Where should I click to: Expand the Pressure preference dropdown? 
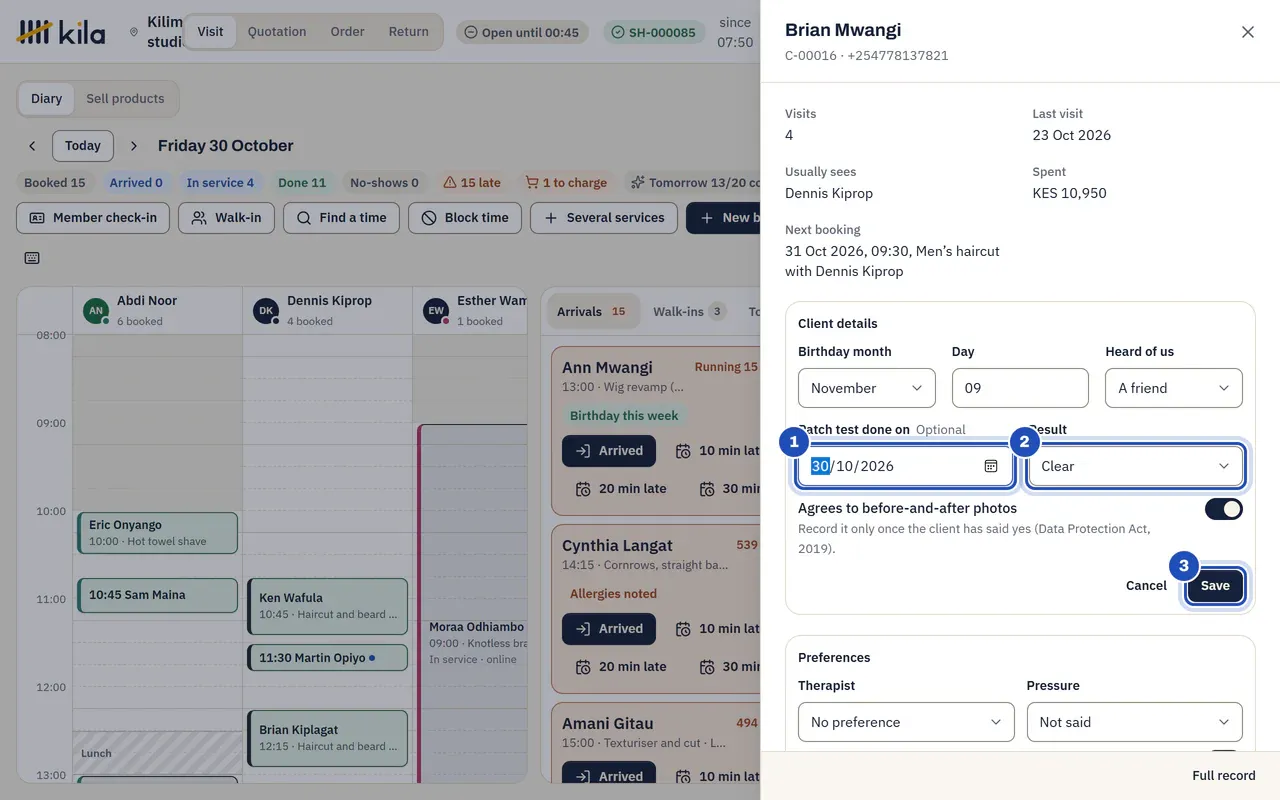tap(1135, 722)
